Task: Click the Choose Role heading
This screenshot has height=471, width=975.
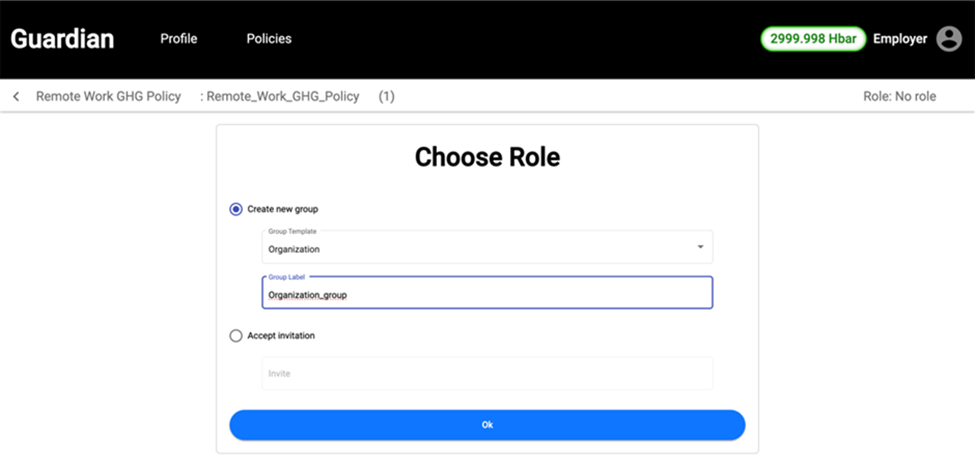Action: (x=487, y=157)
